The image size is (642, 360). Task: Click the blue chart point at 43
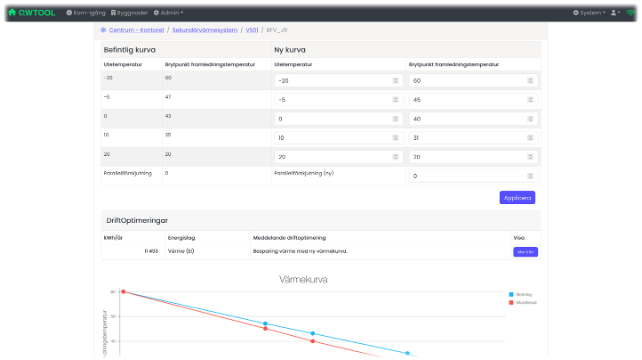(x=313, y=333)
